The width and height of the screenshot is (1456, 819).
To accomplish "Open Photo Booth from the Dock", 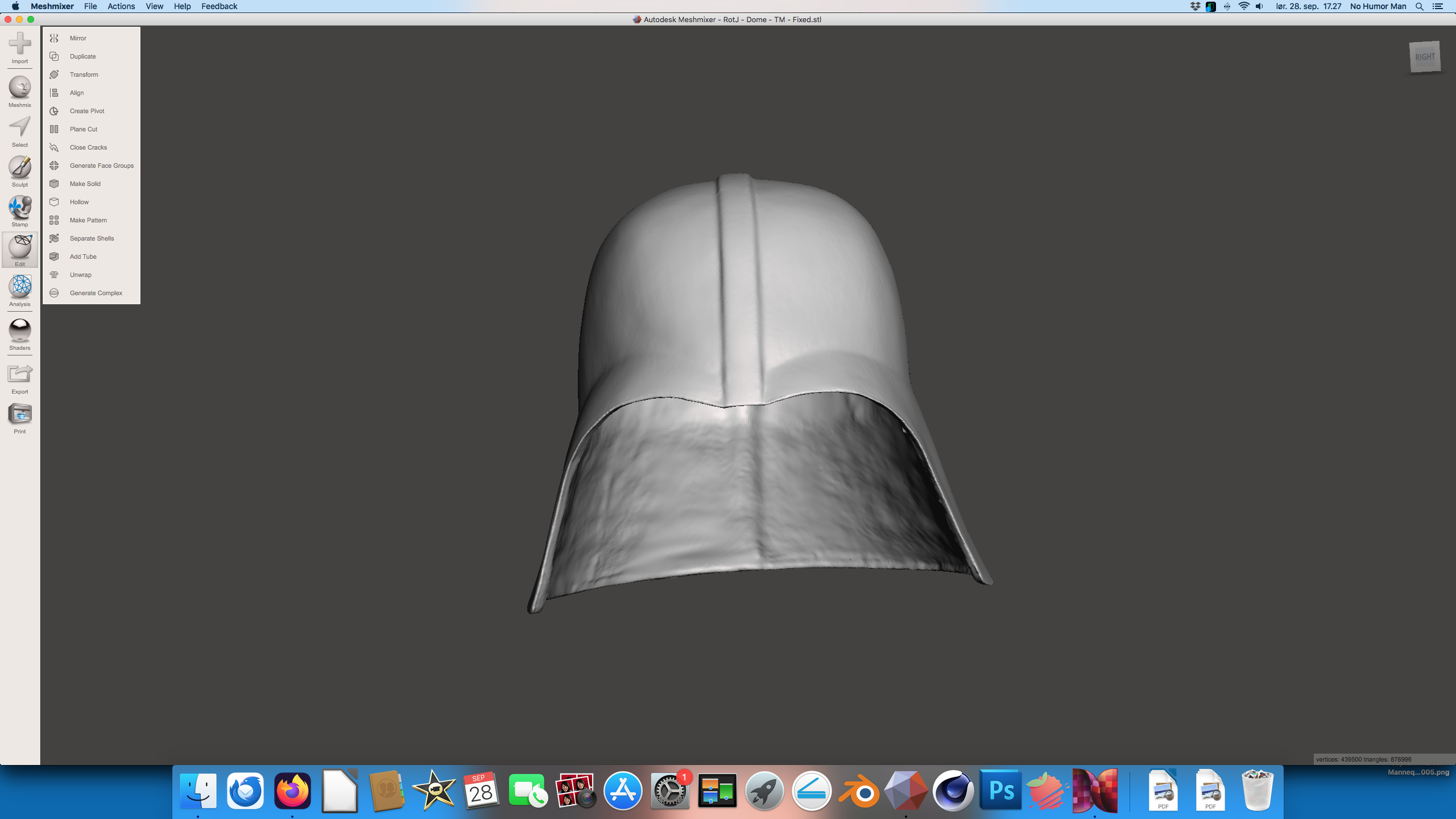I will (576, 791).
